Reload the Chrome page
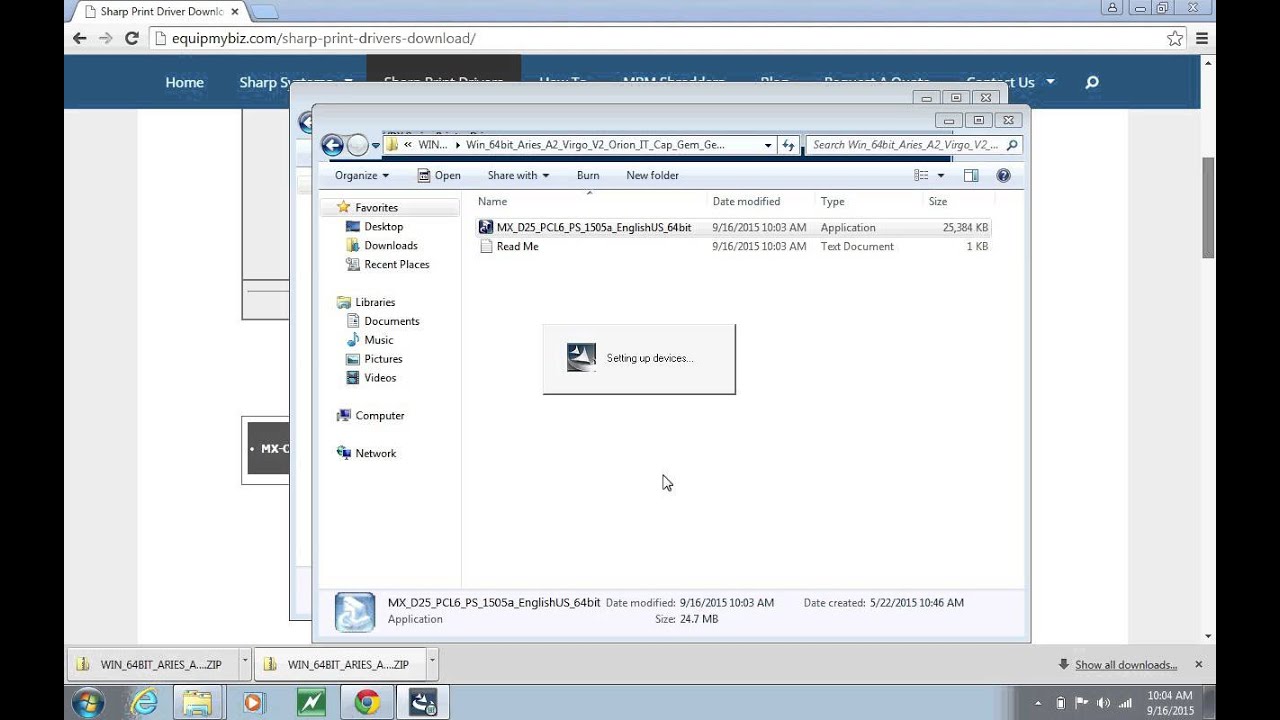The width and height of the screenshot is (1280, 720). (131, 38)
